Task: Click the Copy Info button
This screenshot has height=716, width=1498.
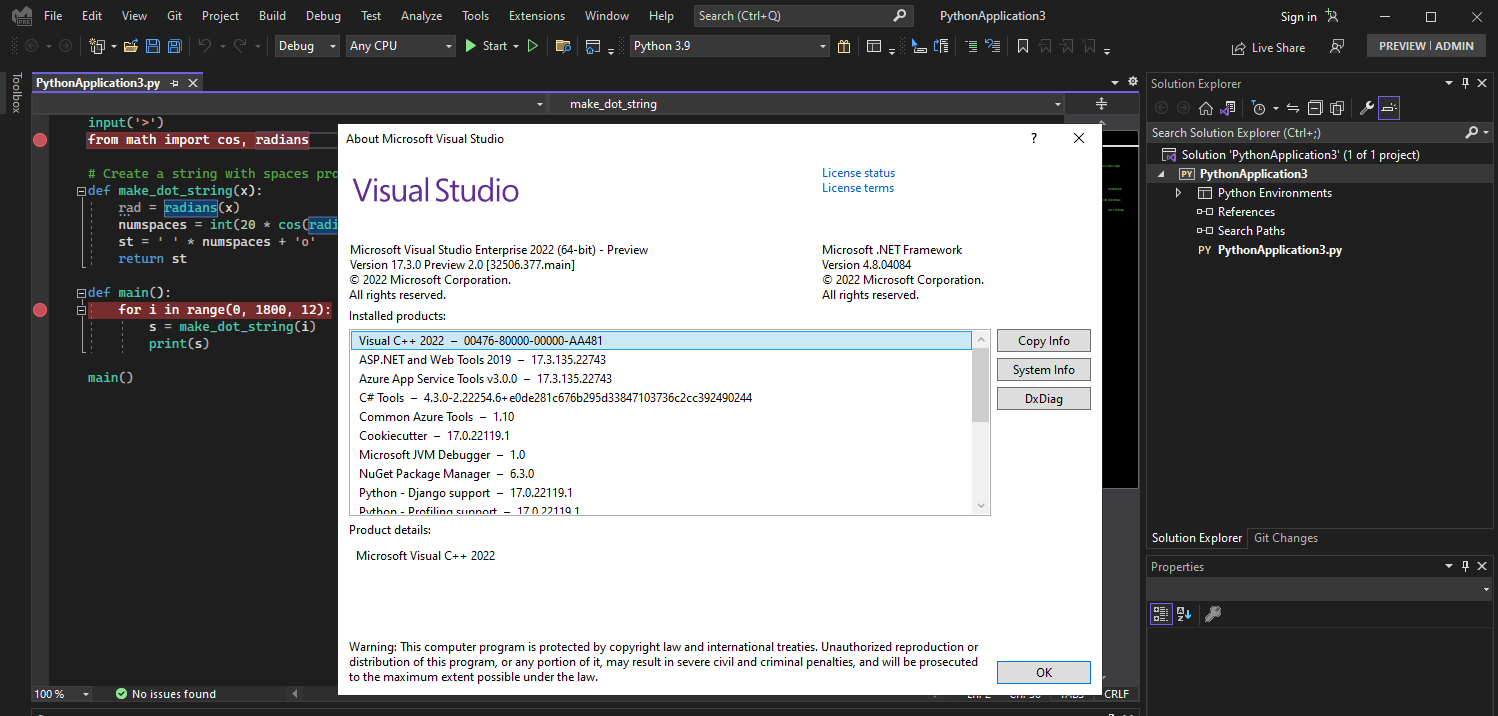Action: (1044, 341)
